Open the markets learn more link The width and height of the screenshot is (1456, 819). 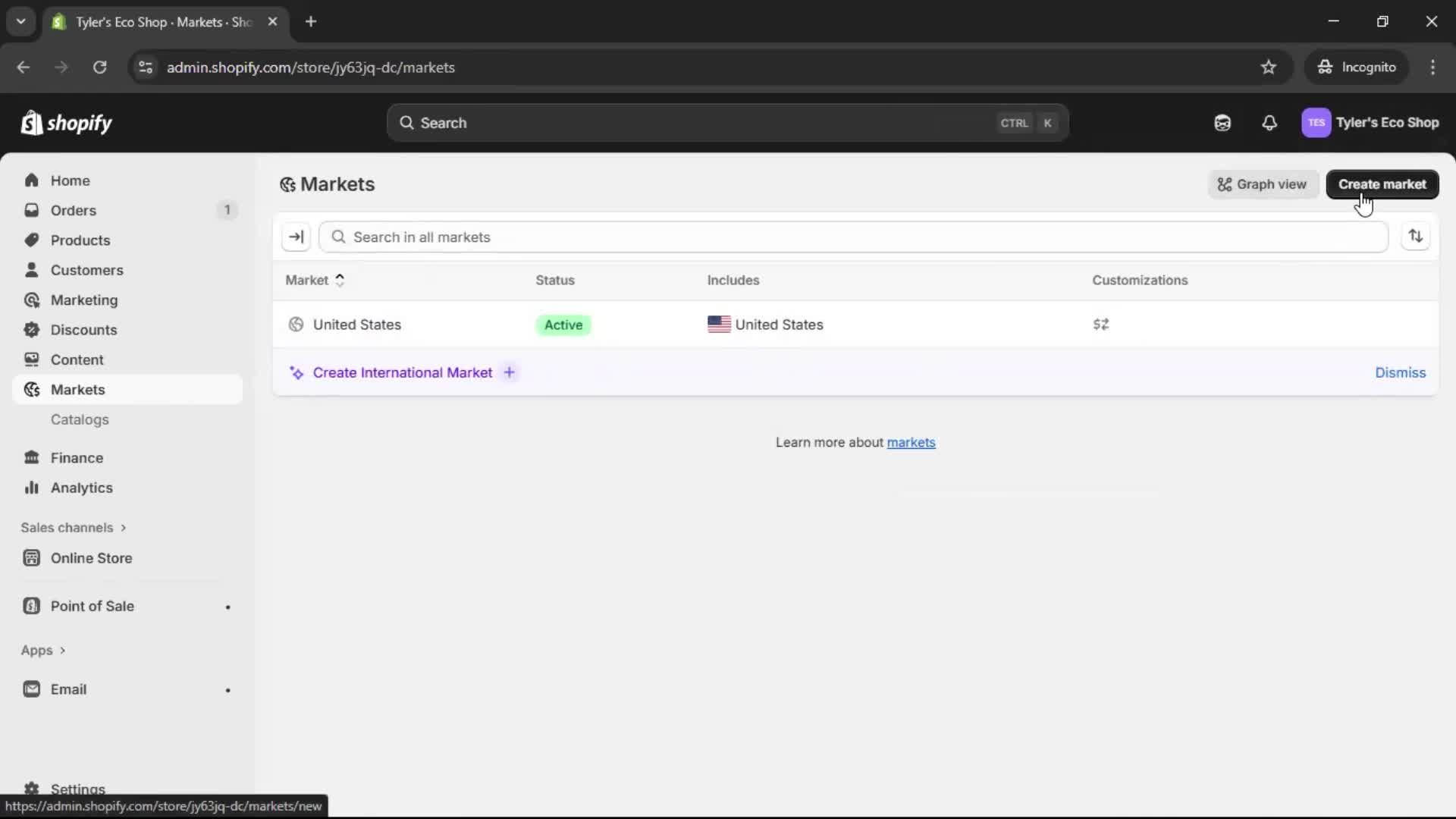(912, 442)
